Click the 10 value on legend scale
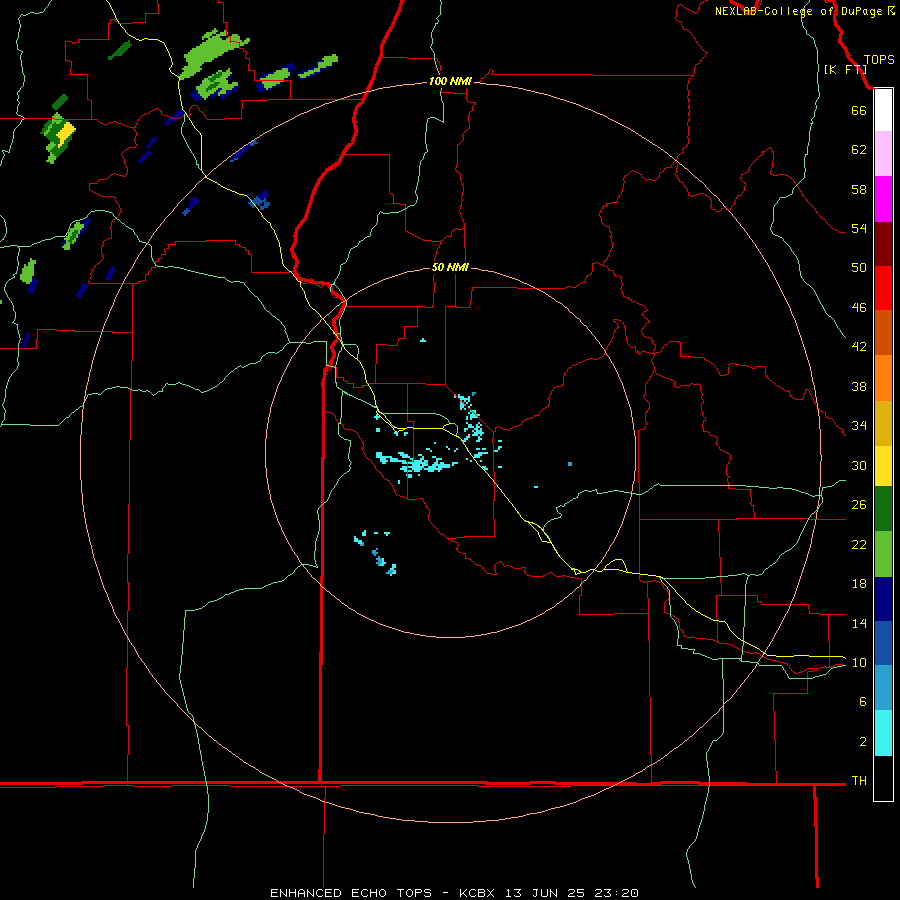This screenshot has height=900, width=900. 859,662
